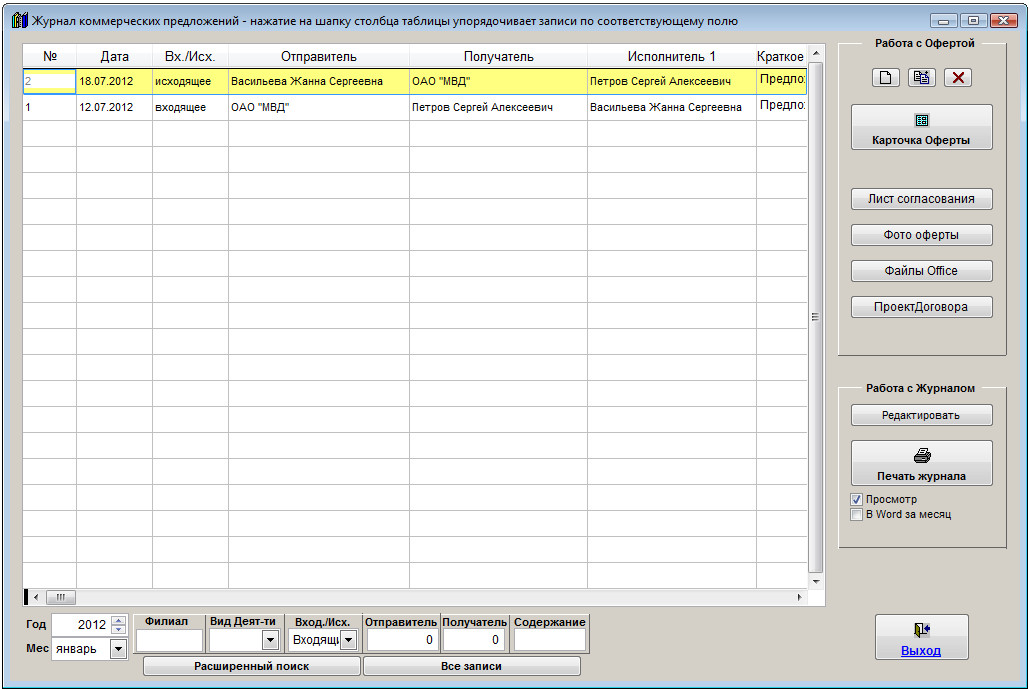Image resolution: width=1029 pixels, height=690 pixels.
Task: Open Лист согласования
Action: (921, 199)
